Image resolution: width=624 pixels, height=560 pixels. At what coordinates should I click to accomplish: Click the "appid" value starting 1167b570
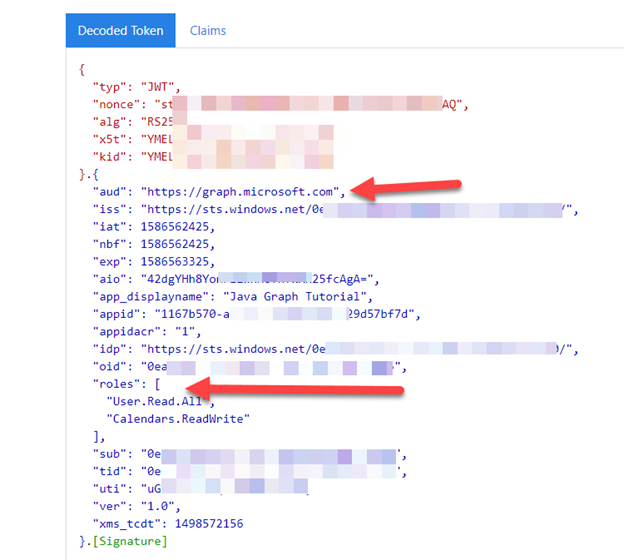285,314
